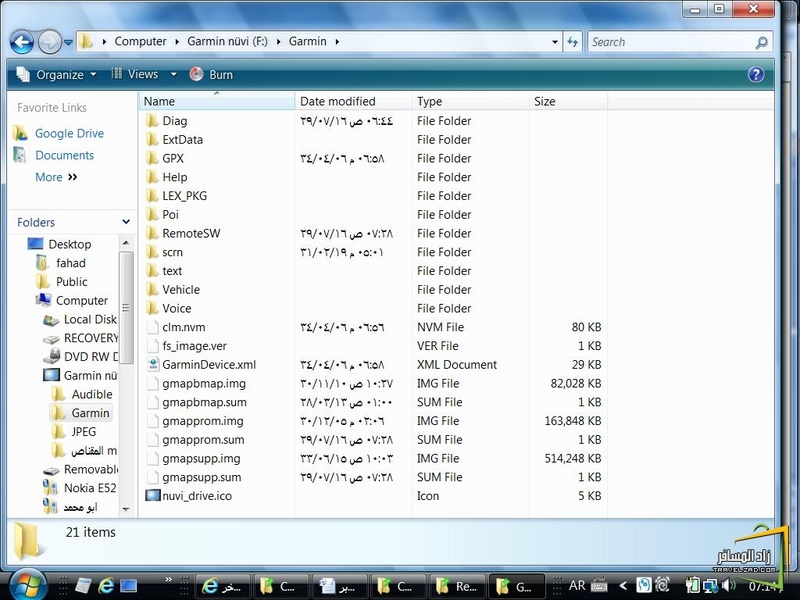Select fahad folder in tree

tap(71, 263)
